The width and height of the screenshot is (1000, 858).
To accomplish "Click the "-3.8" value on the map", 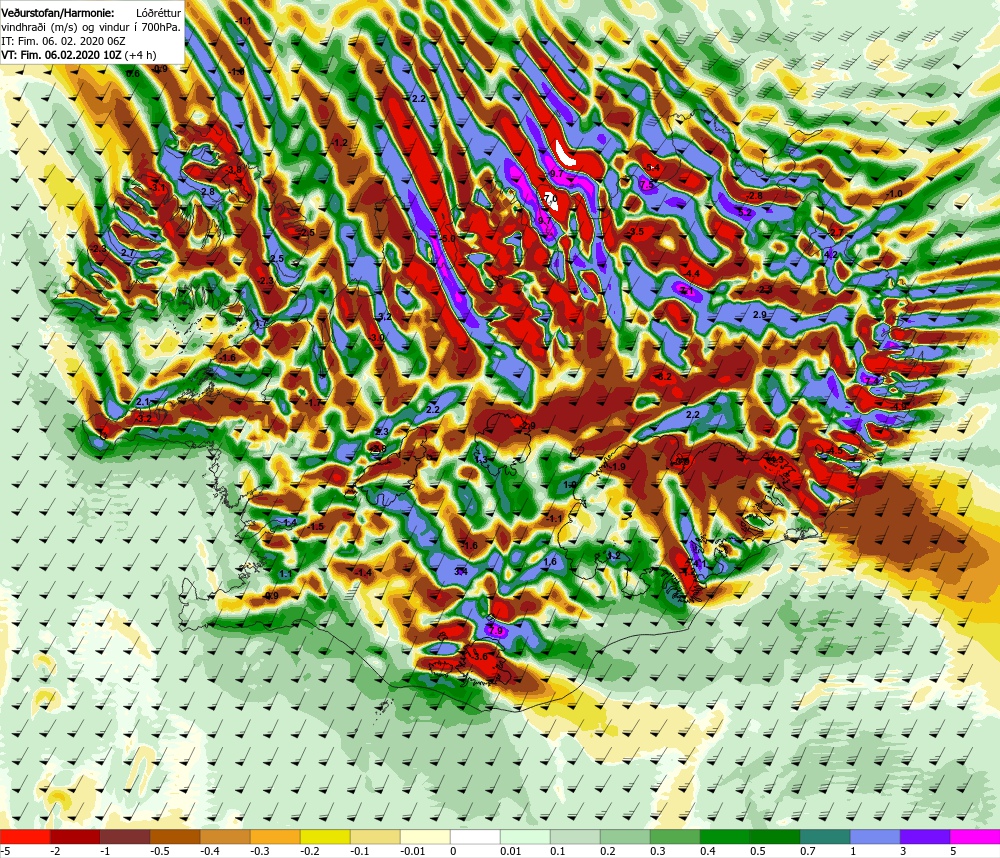I will coord(234,170).
